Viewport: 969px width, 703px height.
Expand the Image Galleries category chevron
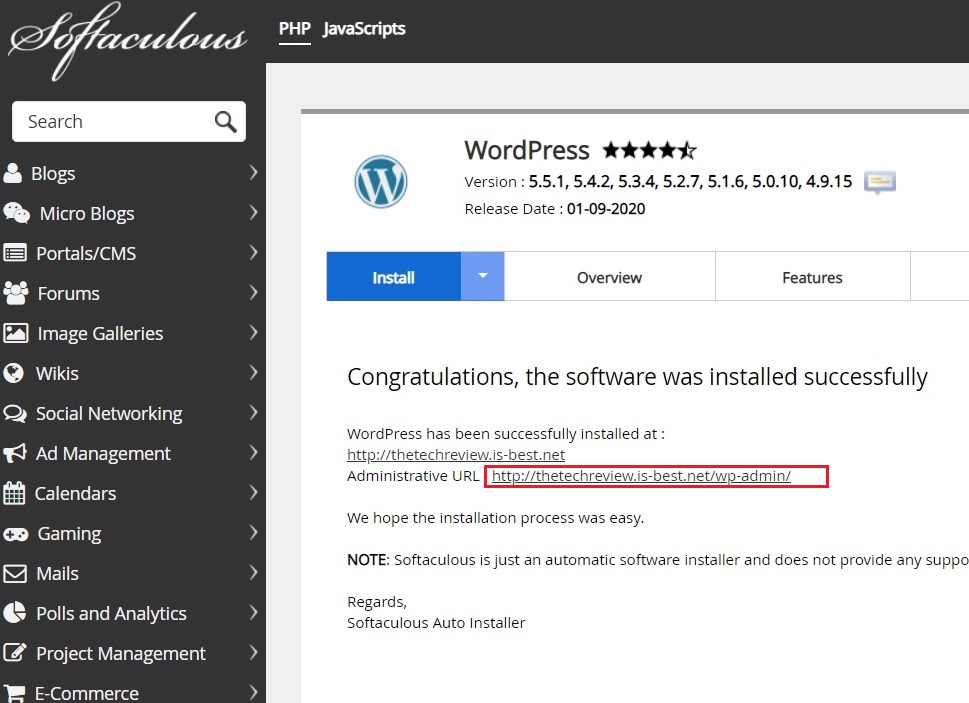pos(253,333)
